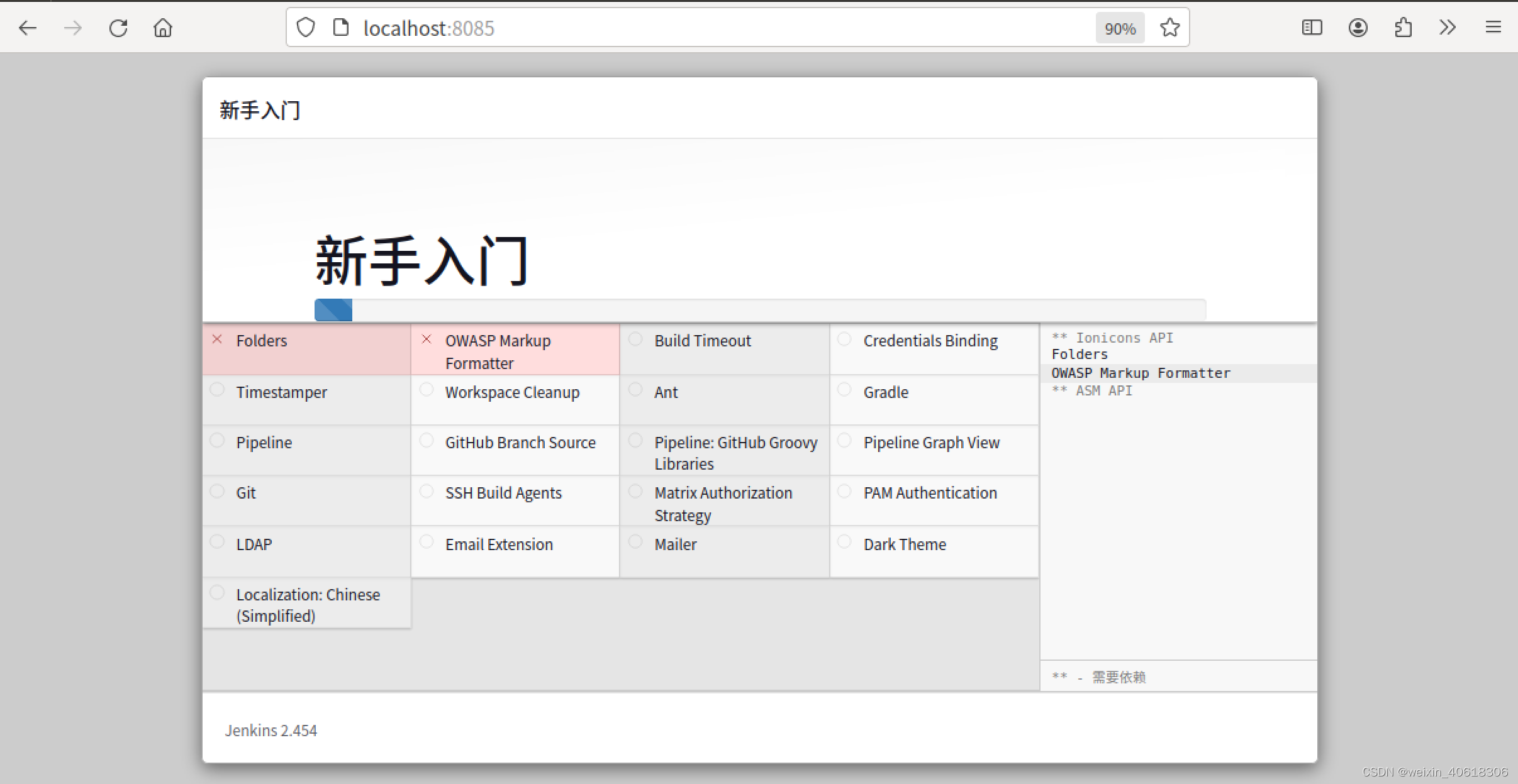
Task: Toggle the sidebar panel icon
Action: (x=1312, y=28)
